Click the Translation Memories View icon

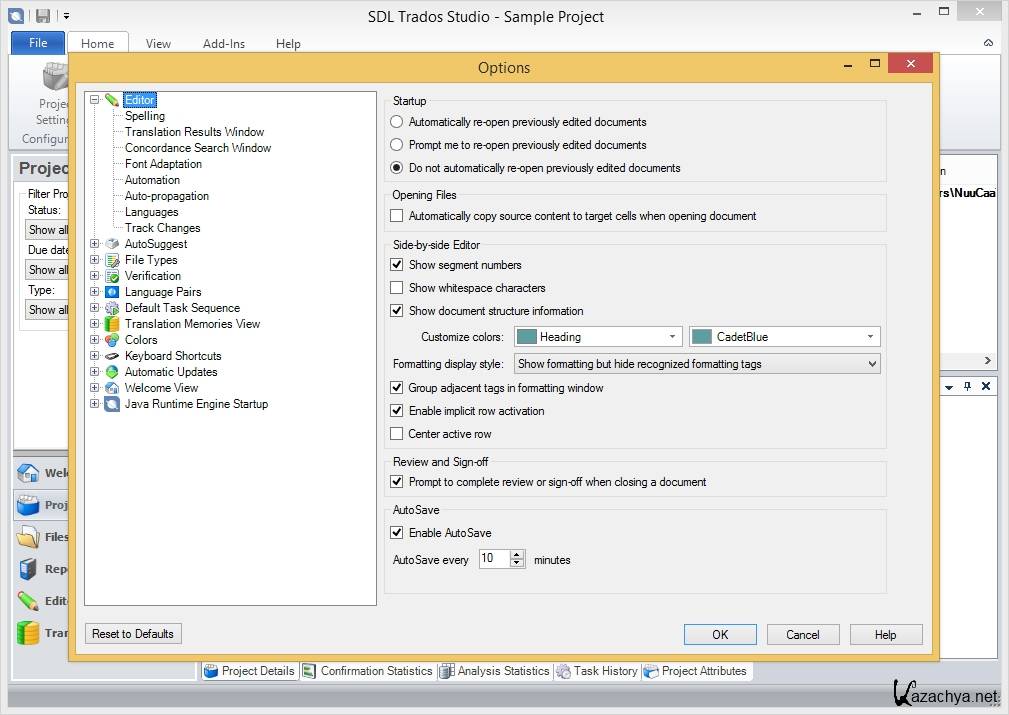[112, 324]
